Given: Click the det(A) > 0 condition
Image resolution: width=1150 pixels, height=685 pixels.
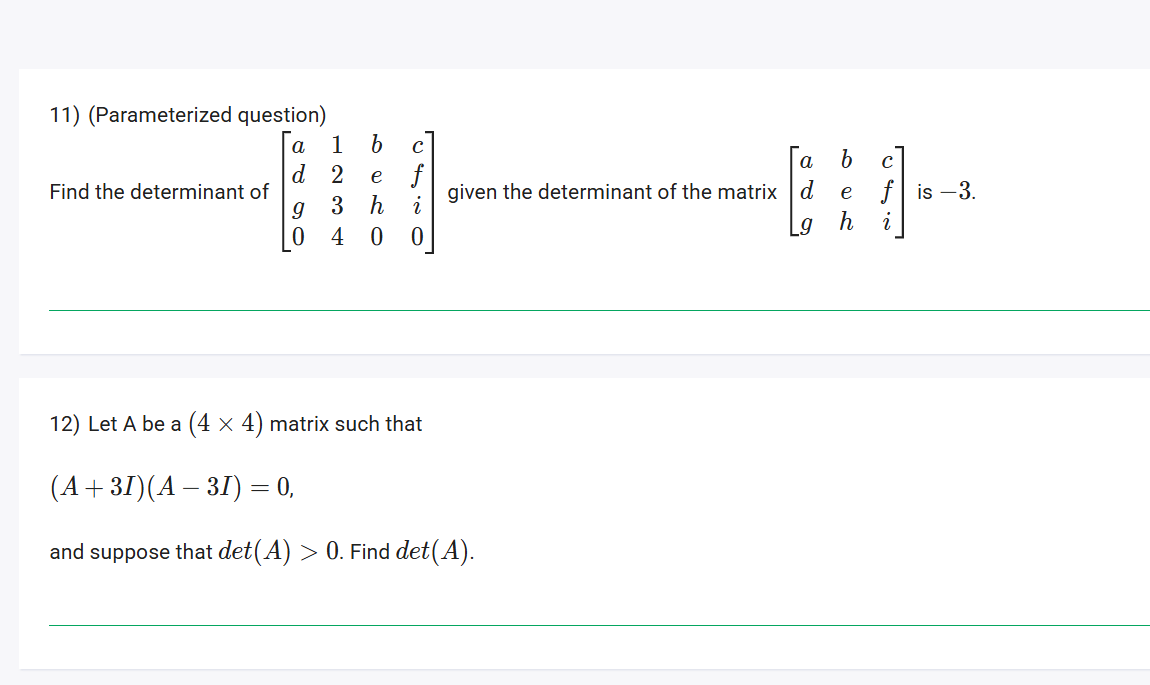Looking at the screenshot, I should coord(280,551).
